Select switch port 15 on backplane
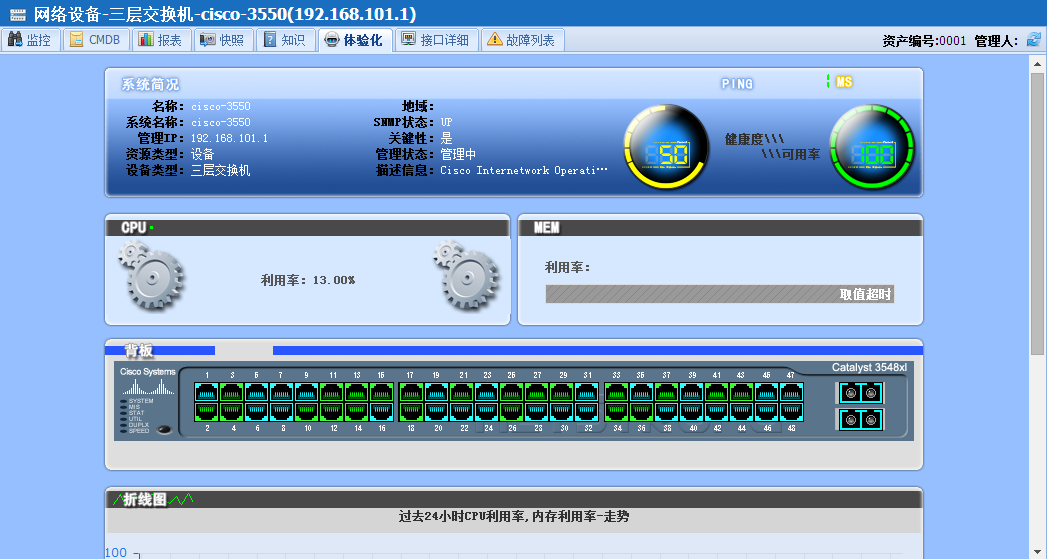The width and height of the screenshot is (1047, 559). [x=382, y=391]
